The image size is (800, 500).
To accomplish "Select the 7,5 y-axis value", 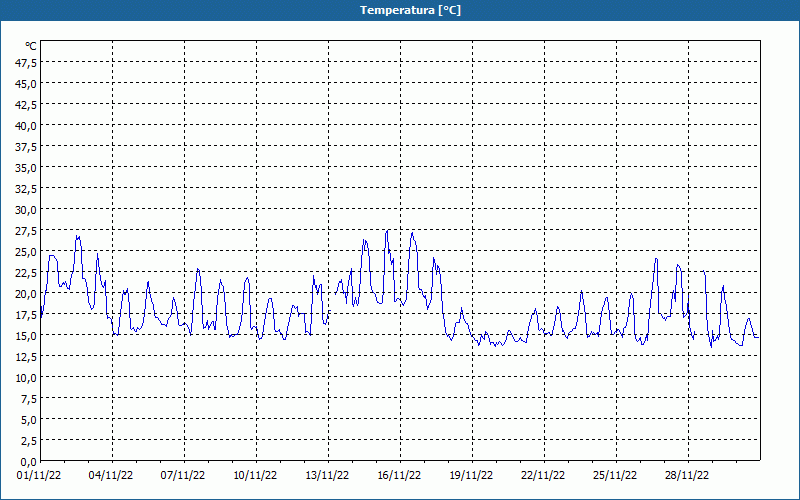I will click(29, 399).
